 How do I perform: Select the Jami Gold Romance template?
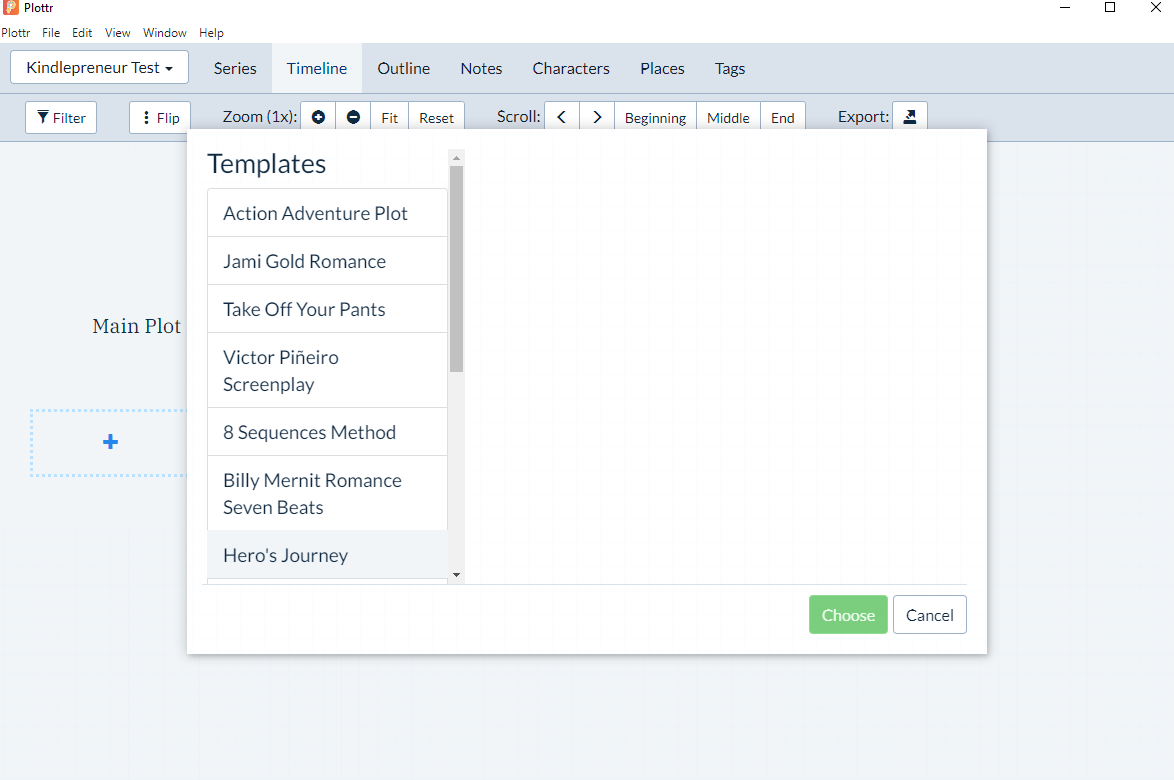coord(304,260)
